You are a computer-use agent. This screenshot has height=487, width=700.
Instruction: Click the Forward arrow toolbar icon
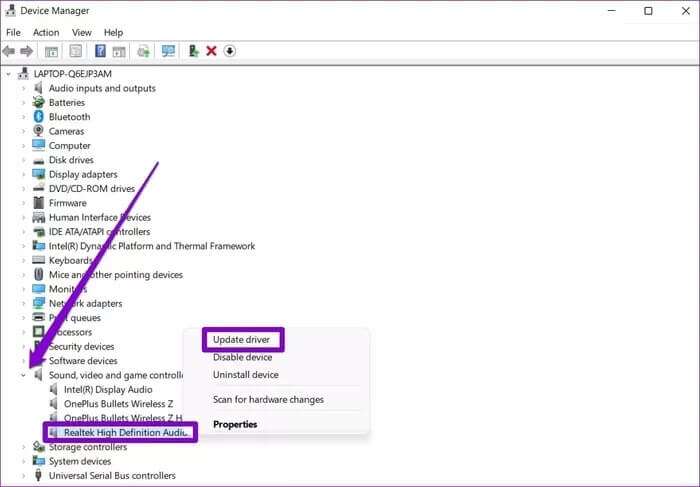click(27, 51)
